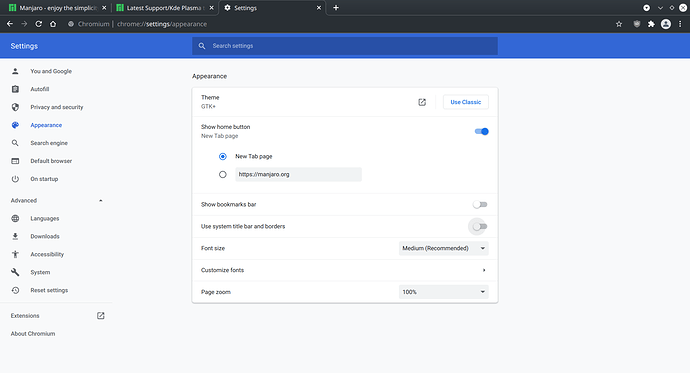Open On startup settings label
The image size is (690, 373).
(44, 179)
